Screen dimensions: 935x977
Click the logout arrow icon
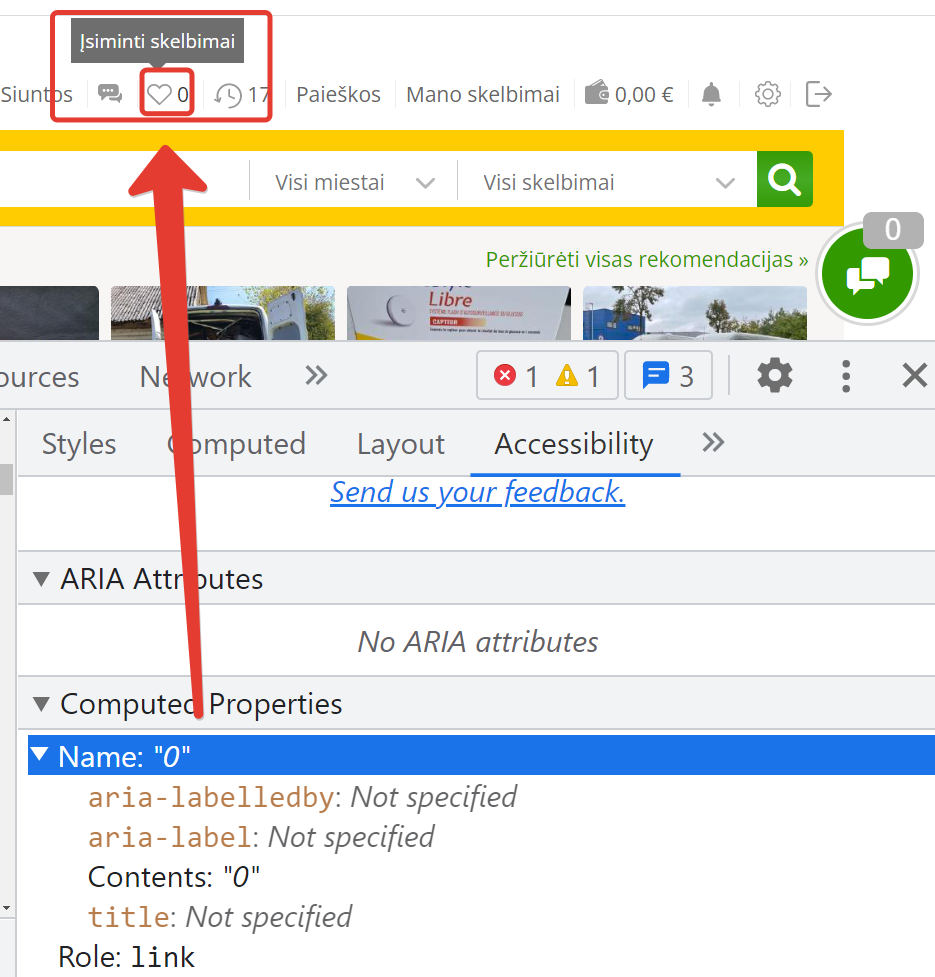(819, 94)
